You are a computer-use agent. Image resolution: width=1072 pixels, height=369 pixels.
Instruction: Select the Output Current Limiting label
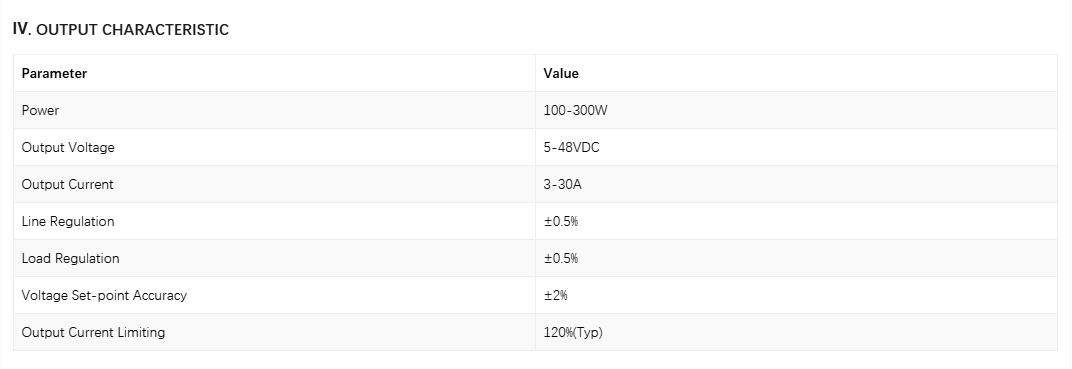pos(93,332)
